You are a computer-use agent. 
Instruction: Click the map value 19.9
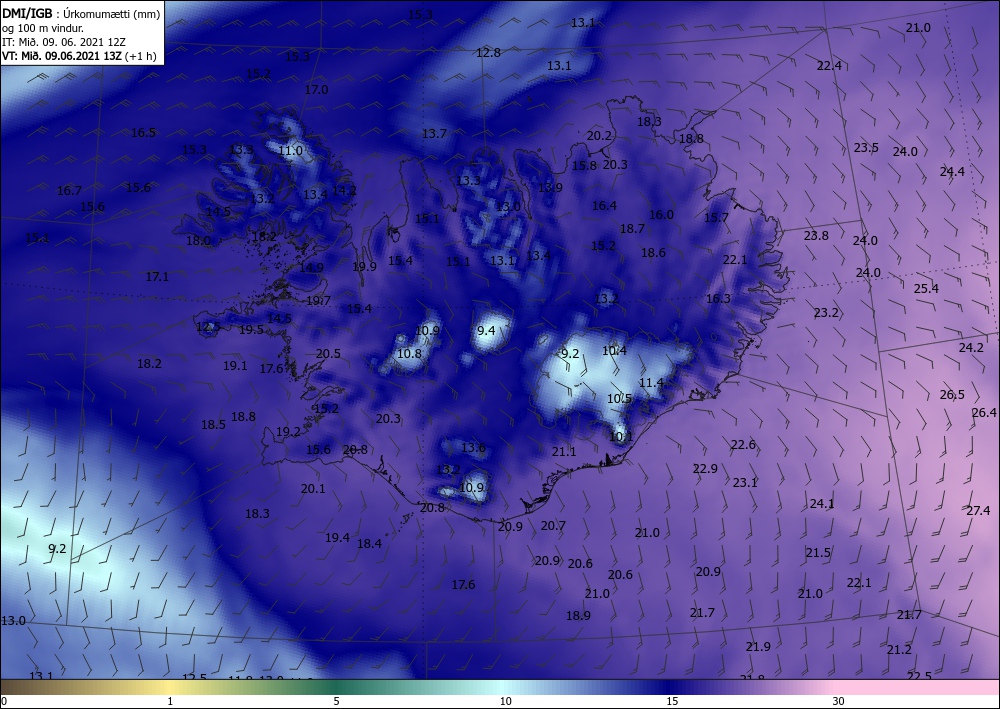click(364, 267)
